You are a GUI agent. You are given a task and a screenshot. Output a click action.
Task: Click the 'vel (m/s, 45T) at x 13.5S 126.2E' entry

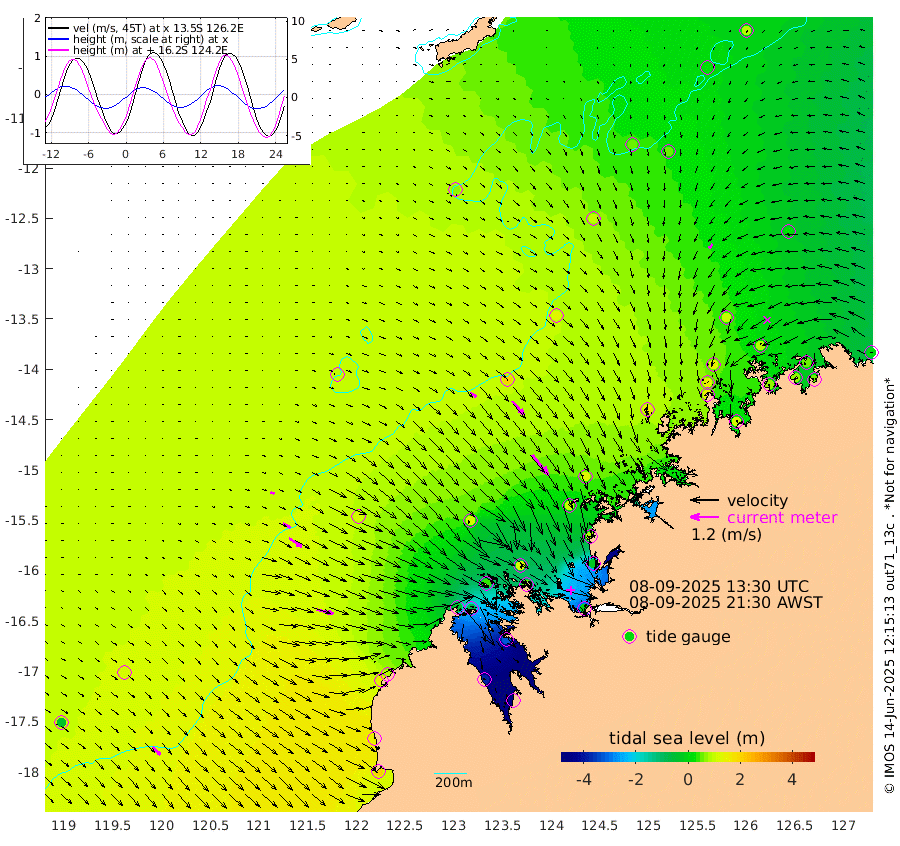tap(158, 28)
